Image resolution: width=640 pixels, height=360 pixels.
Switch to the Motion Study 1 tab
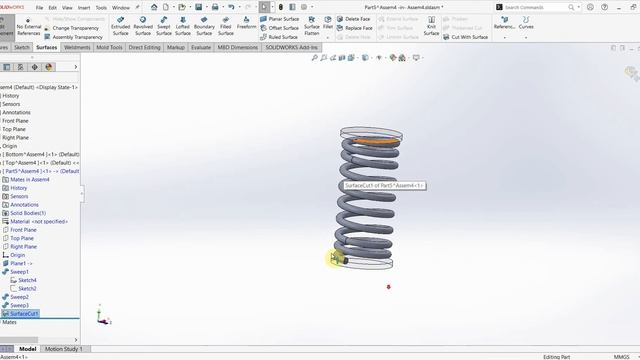point(63,349)
